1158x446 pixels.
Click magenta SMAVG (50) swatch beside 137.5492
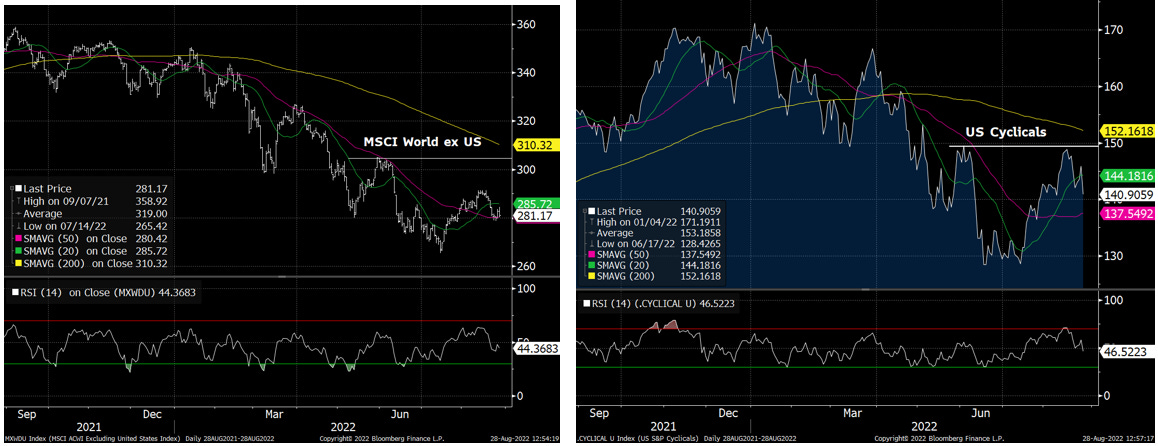(592, 255)
